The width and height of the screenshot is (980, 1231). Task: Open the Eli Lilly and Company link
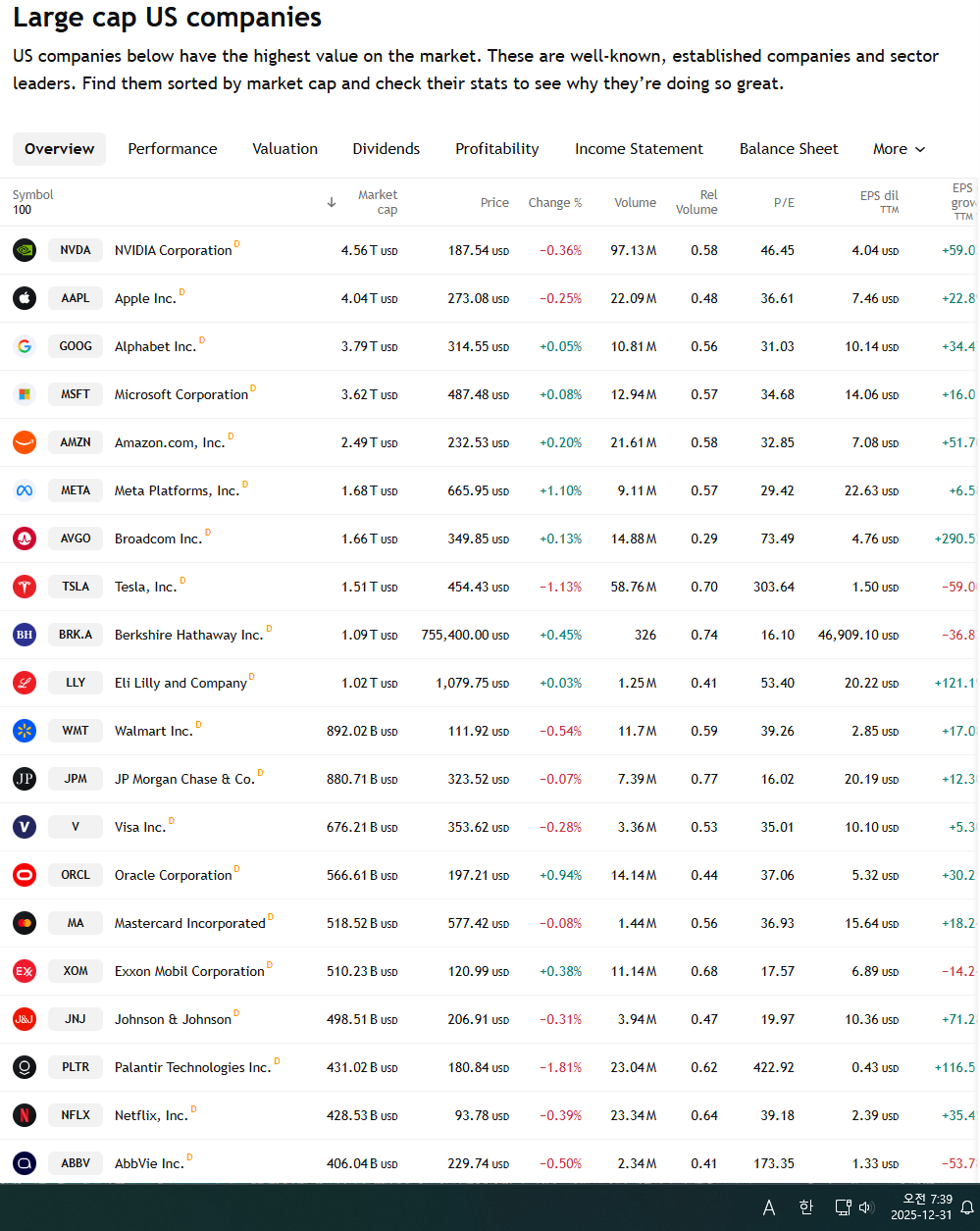[x=181, y=684]
